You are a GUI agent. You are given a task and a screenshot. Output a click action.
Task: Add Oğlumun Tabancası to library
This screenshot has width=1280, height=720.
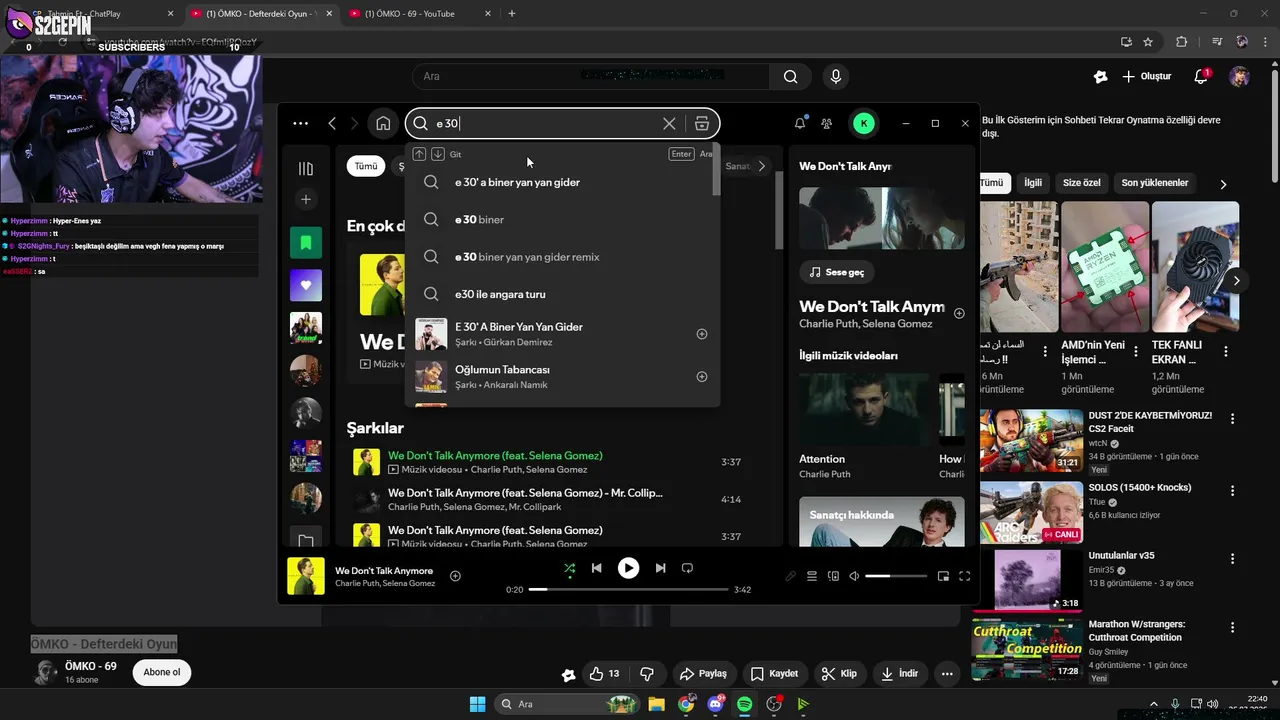click(x=702, y=377)
